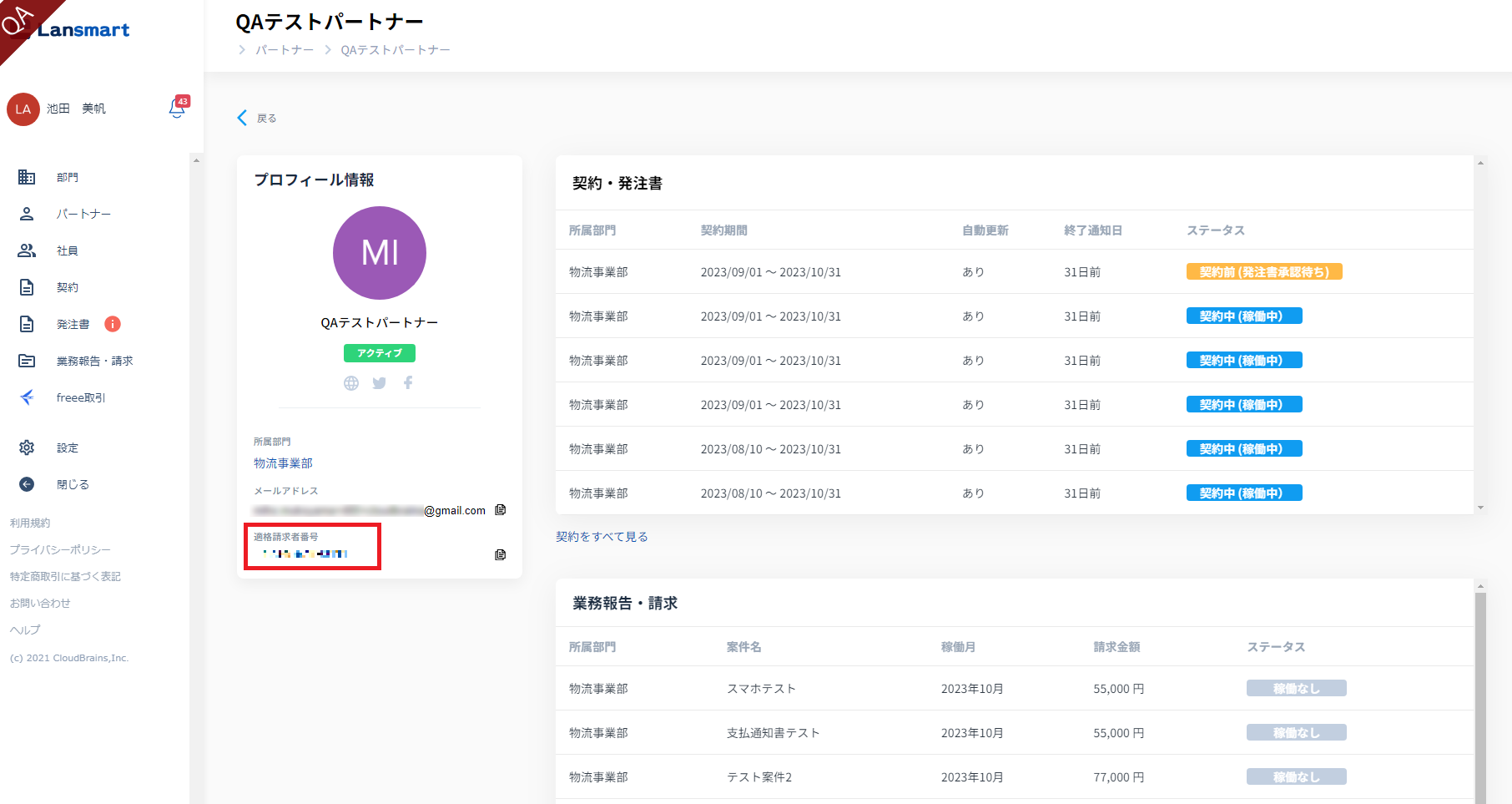Image resolution: width=1512 pixels, height=804 pixels.
Task: Open the お問い合わせ link
Action: click(40, 604)
